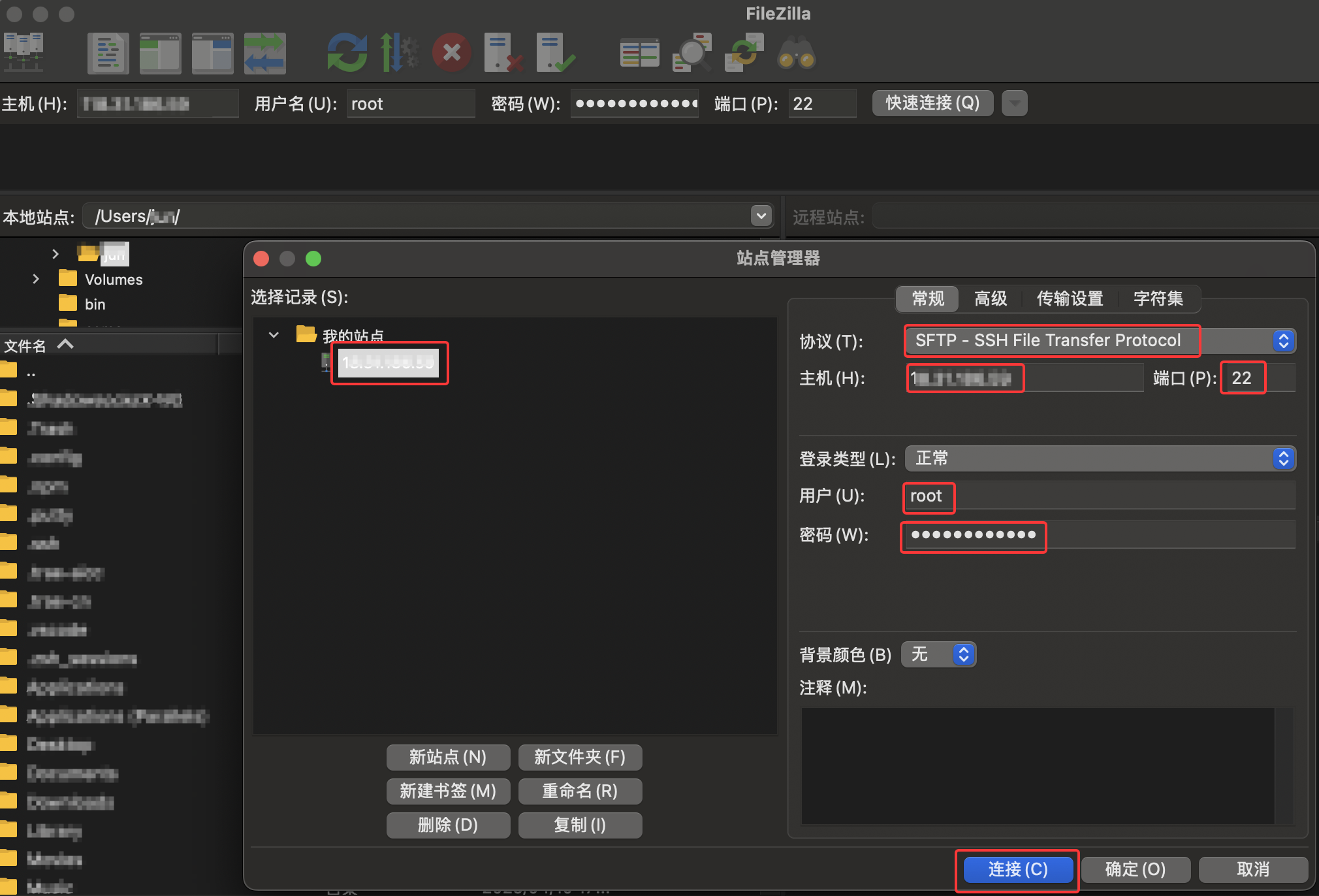Switch to the 传输设置 tab
Viewport: 1319px width, 896px height.
1070,298
